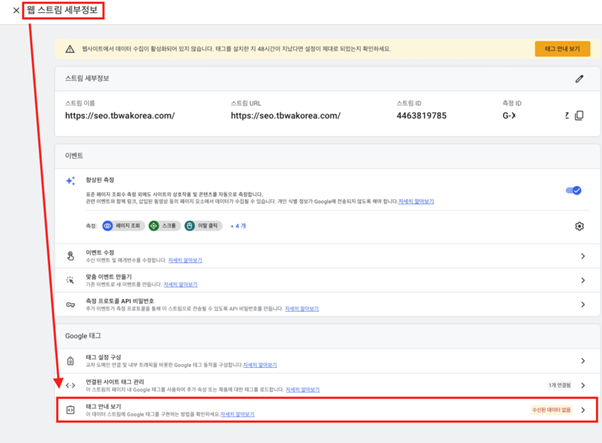Image resolution: width=602 pixels, height=443 pixels.
Task: Click the 태그 안내 보기 row icon
Action: pyautogui.click(x=70, y=410)
